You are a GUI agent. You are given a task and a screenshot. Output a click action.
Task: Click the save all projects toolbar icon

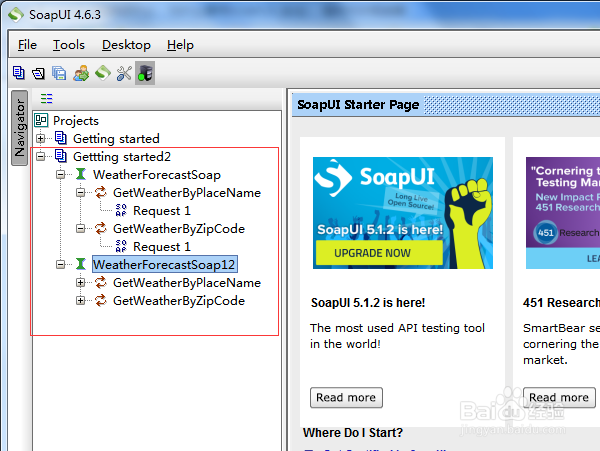point(59,73)
